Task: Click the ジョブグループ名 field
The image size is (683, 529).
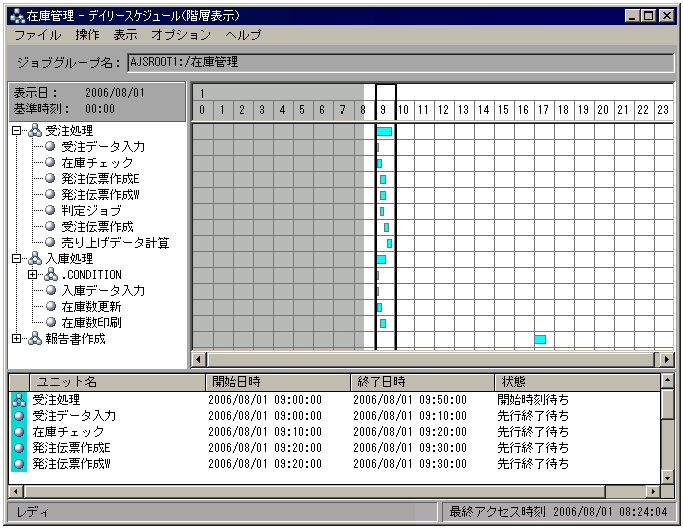Action: pos(400,62)
